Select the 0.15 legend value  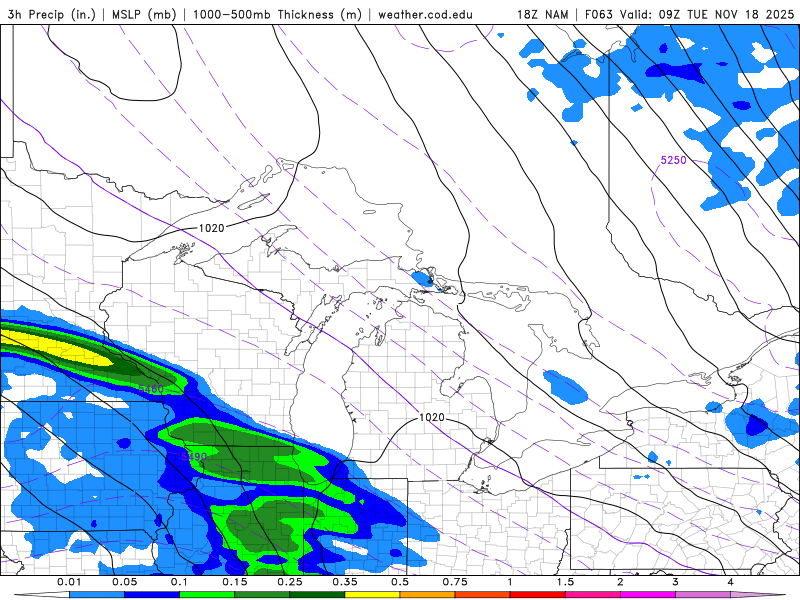click(235, 582)
